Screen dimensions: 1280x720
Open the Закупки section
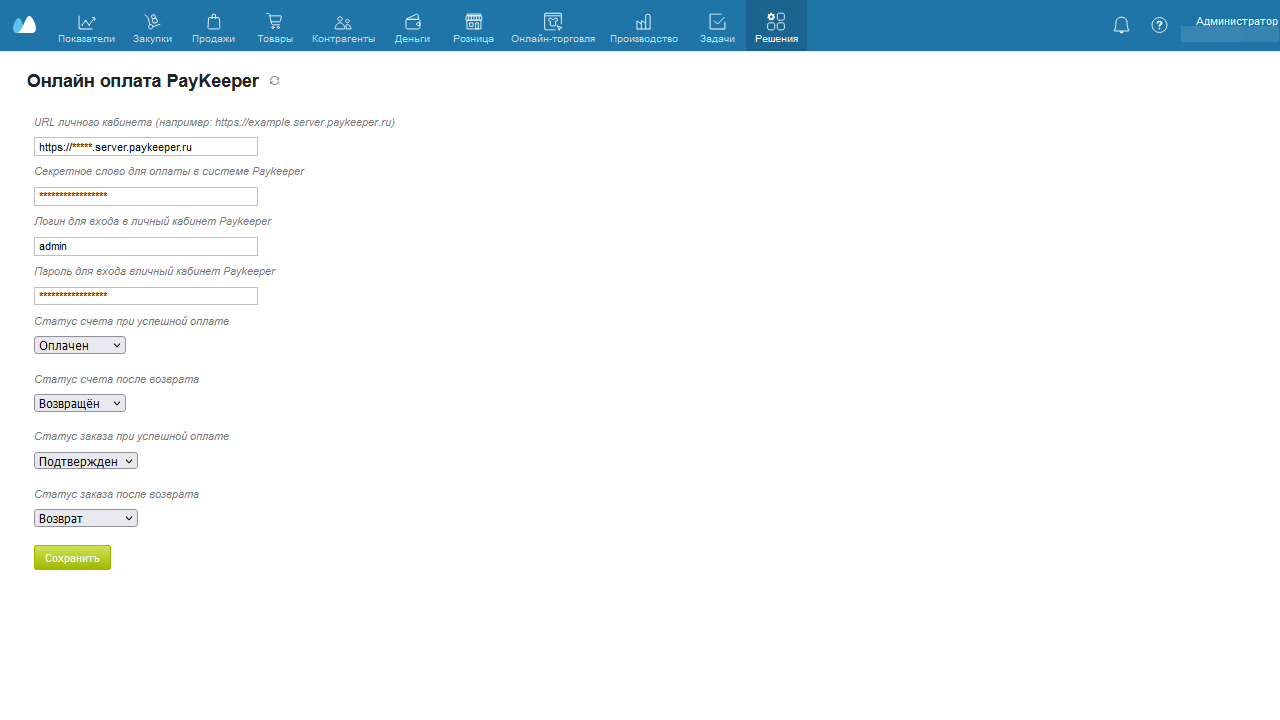[152, 27]
